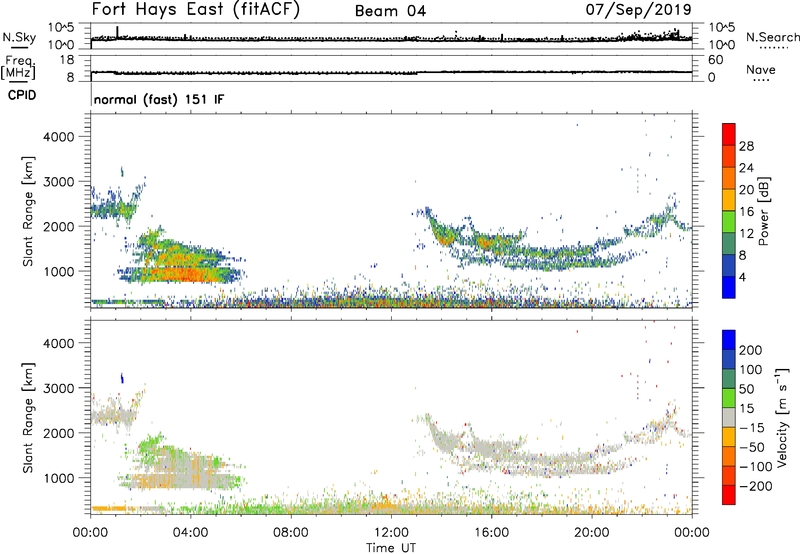Select the 'Beam 04' label

[x=390, y=11]
